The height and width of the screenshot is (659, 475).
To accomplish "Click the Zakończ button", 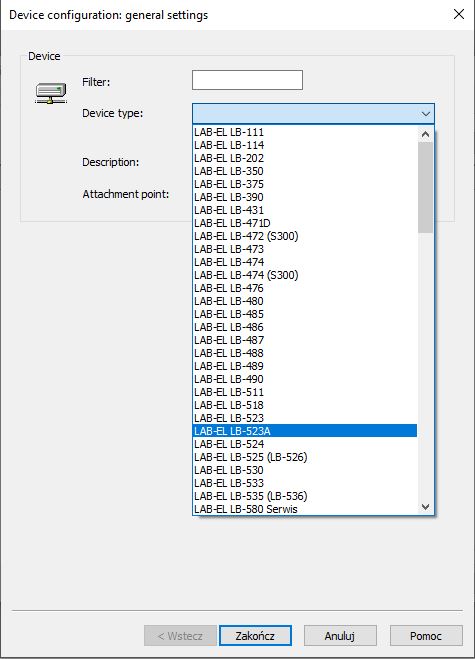I will pos(255,635).
